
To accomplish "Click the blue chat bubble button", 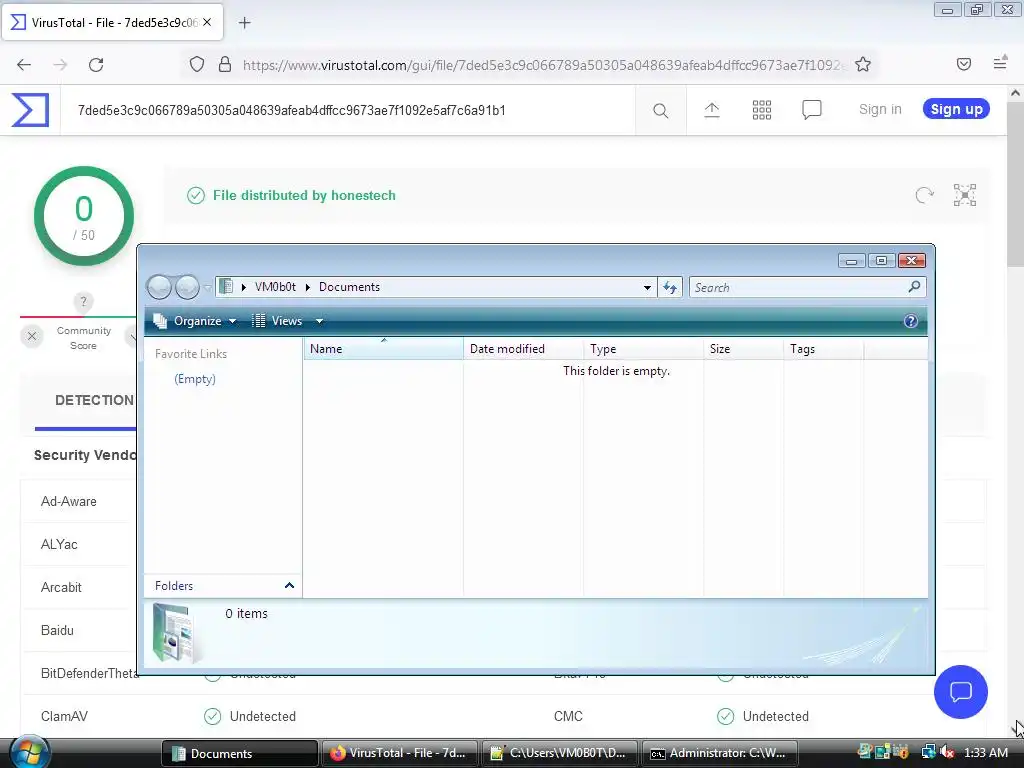I will pos(961,692).
